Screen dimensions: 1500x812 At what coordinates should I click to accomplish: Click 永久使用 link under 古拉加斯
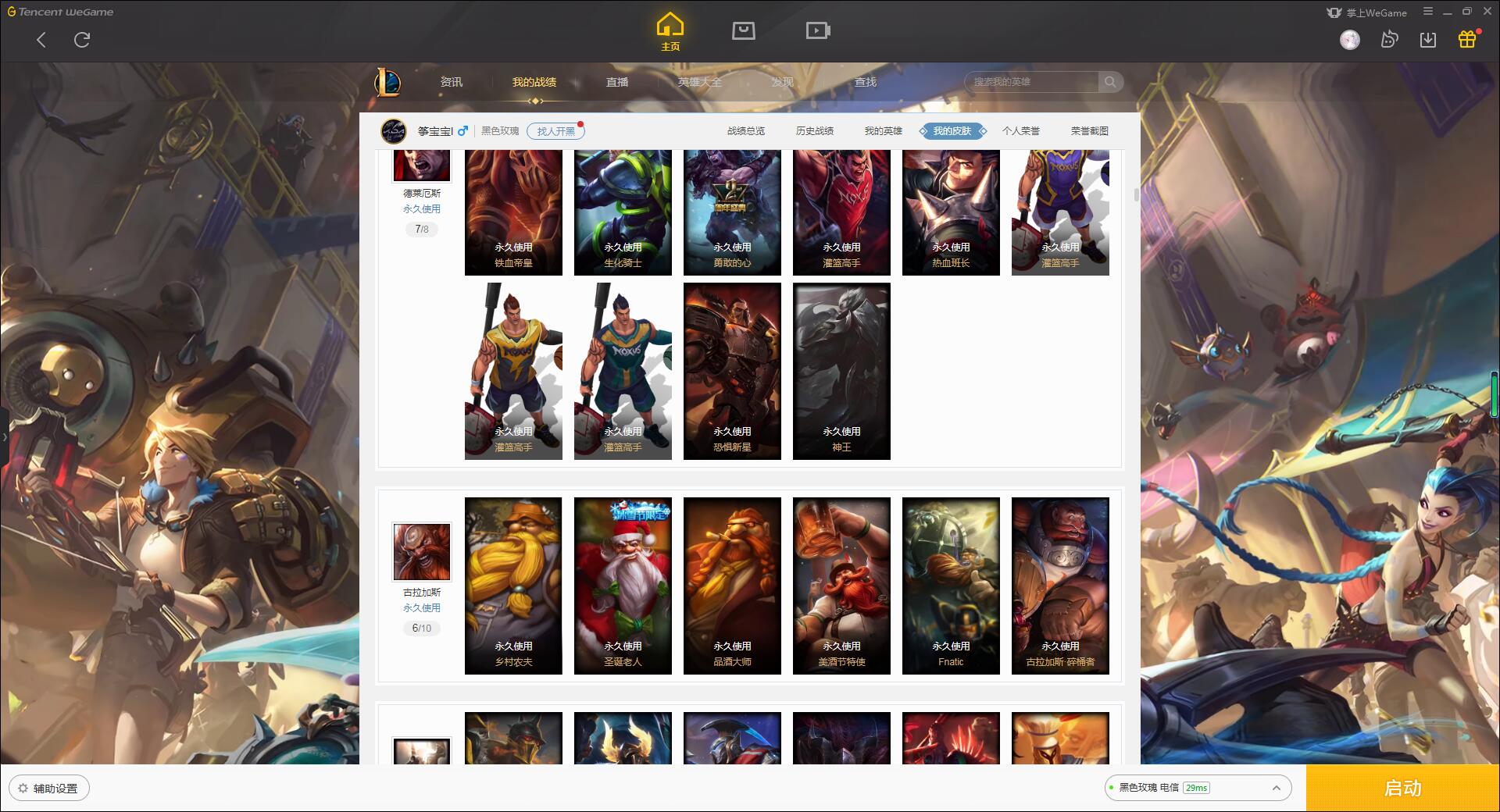(422, 608)
